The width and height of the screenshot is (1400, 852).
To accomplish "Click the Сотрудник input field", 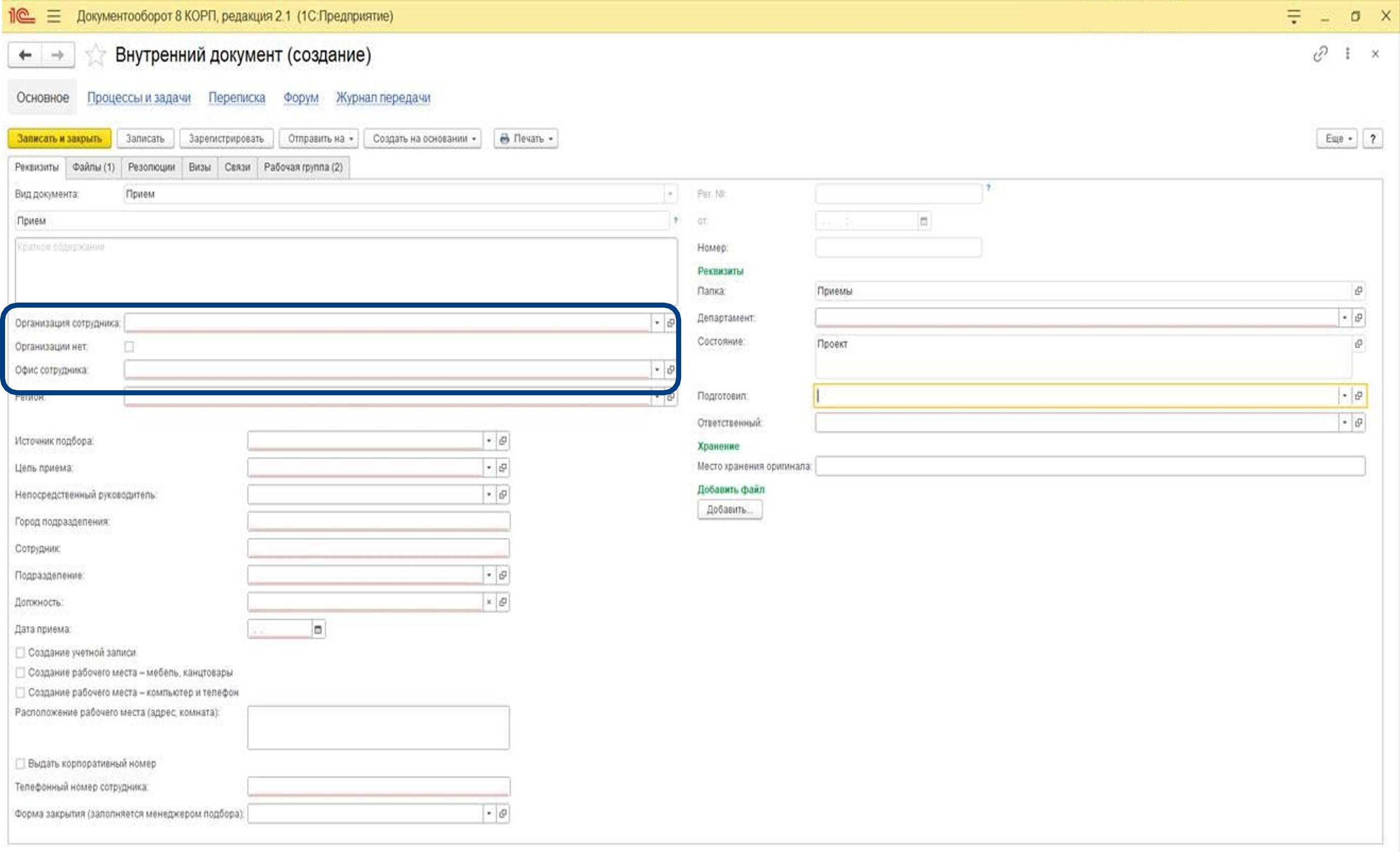I will pyautogui.click(x=379, y=548).
